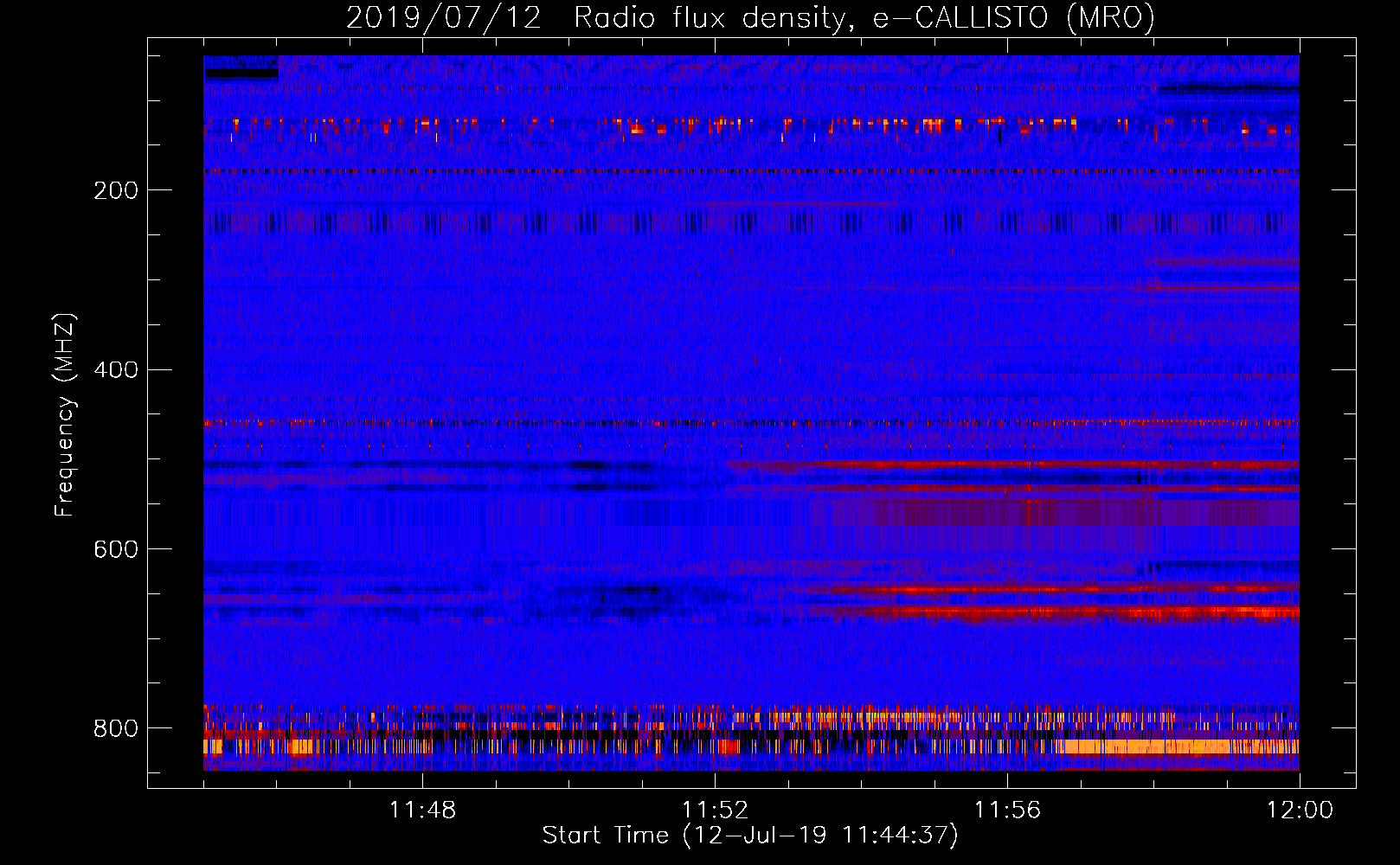Click the "Start Time (12-Jul-19 11:44:37)" label
Screen dimensions: 1400x865
(750, 836)
